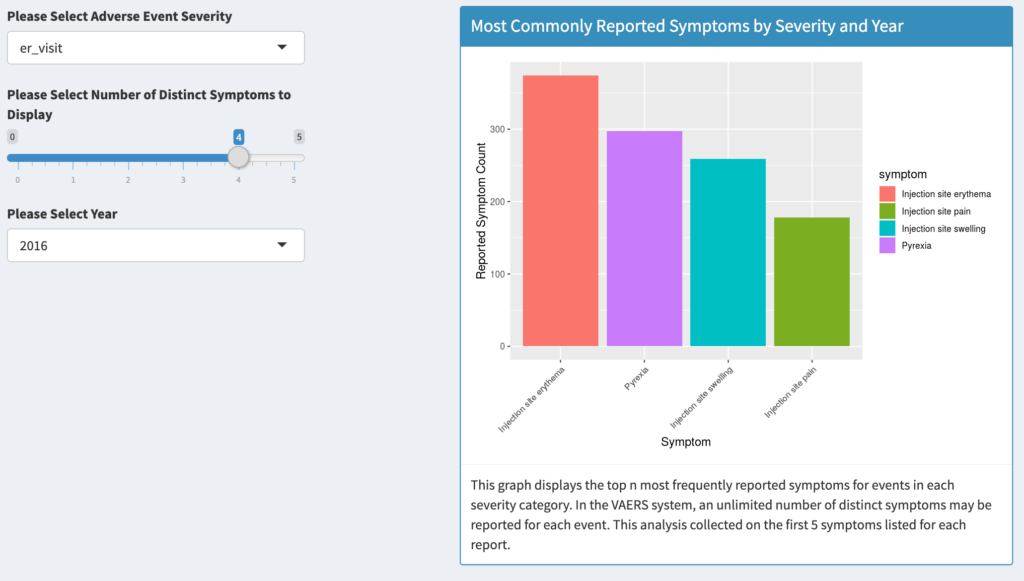Click the red Injection site erythema bar
Image resolution: width=1024 pixels, height=581 pixels.
[x=560, y=211]
